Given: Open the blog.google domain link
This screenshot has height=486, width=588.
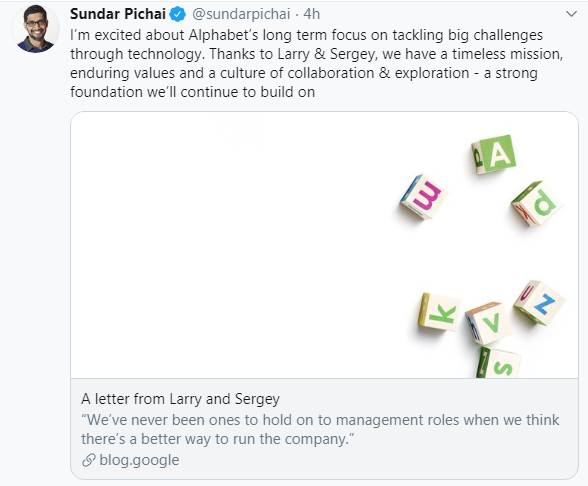Looking at the screenshot, I should point(139,460).
